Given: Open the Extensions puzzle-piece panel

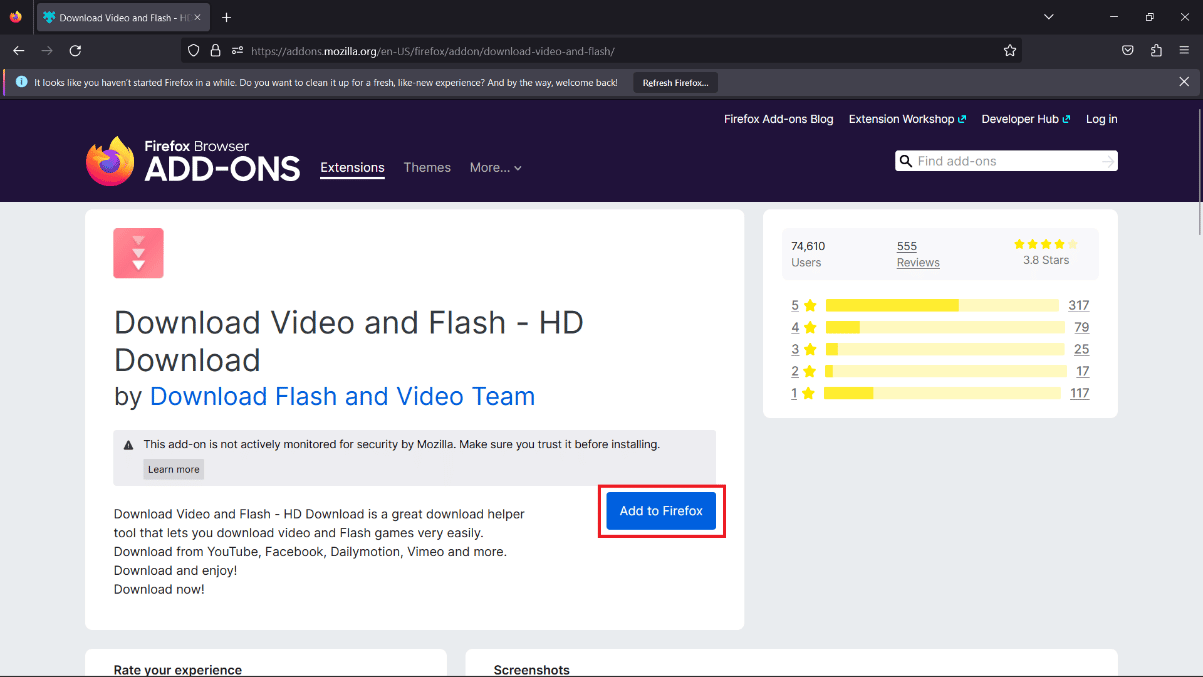Looking at the screenshot, I should tap(1155, 50).
